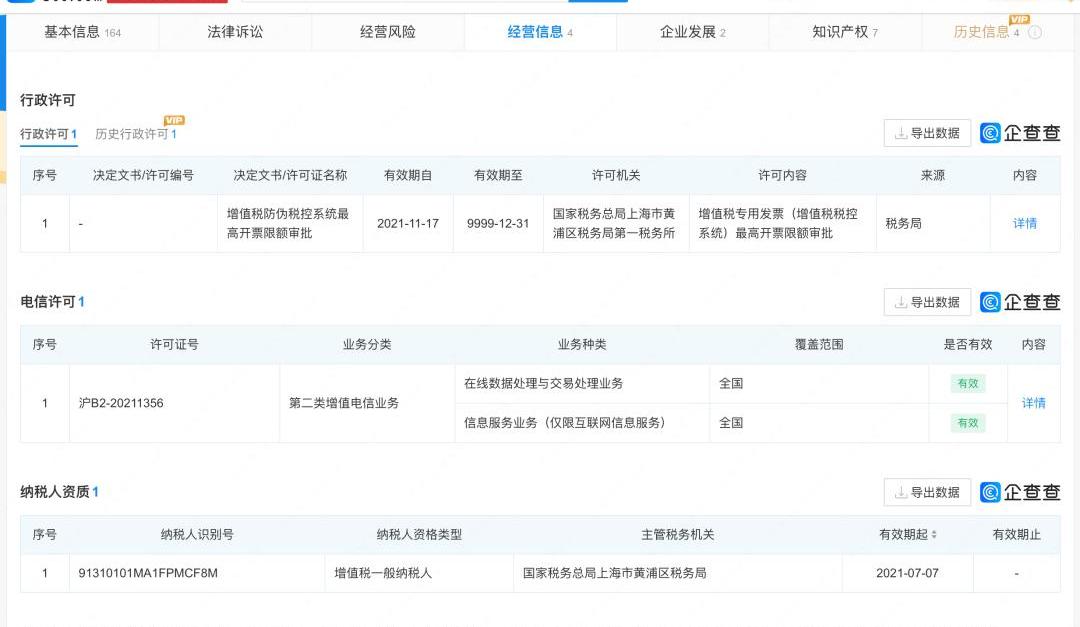The image size is (1080, 627).
Task: Export data for 行政许可 table
Action: [927, 133]
